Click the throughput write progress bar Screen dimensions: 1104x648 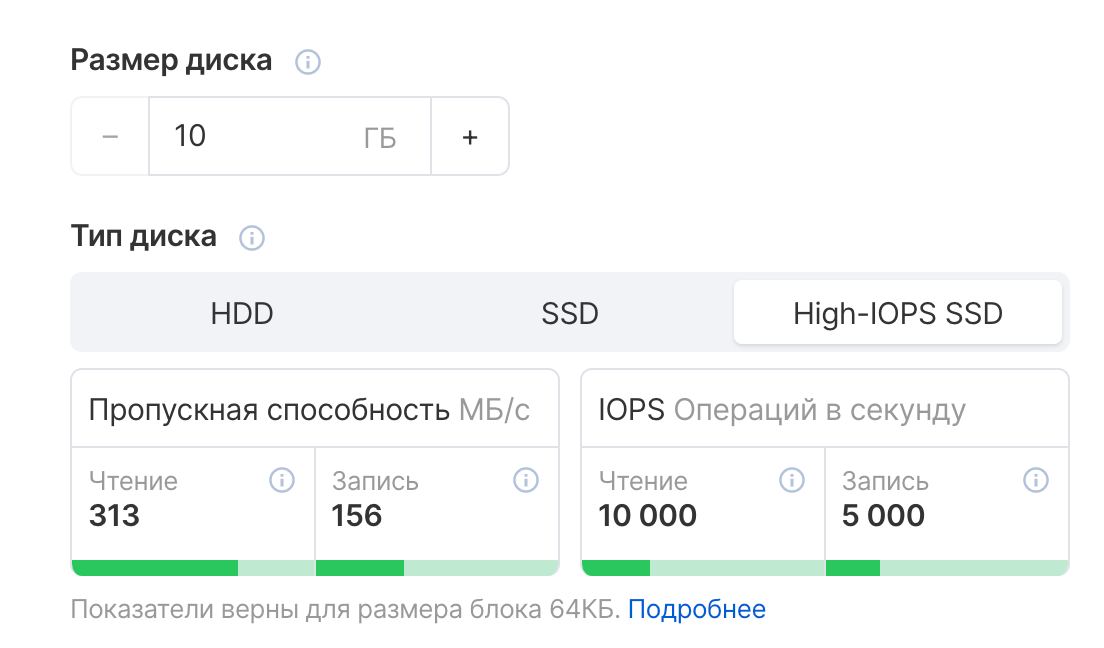click(437, 568)
